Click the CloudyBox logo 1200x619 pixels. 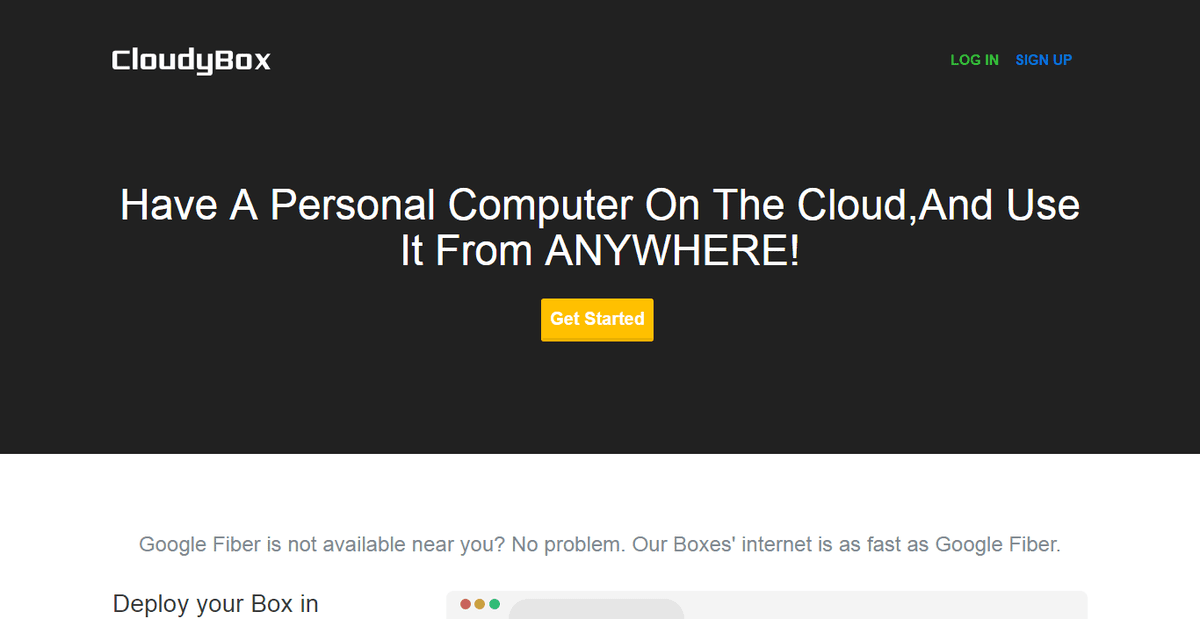(x=191, y=60)
